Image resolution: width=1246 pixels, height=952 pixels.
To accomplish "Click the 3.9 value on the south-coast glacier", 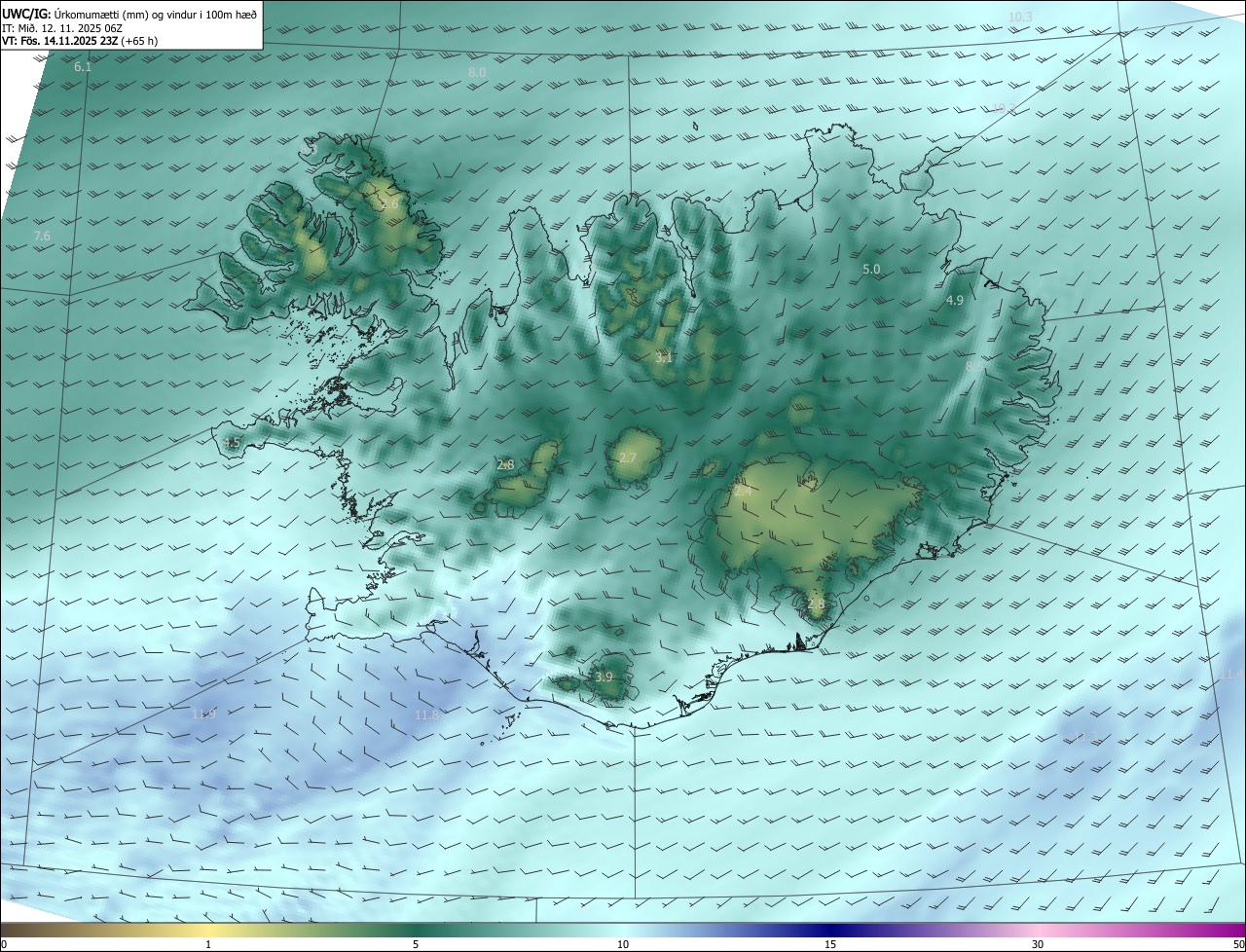I will [604, 677].
